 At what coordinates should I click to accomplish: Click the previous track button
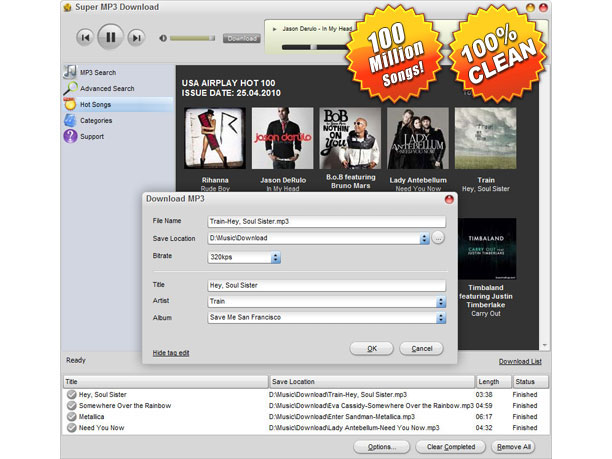point(85,38)
